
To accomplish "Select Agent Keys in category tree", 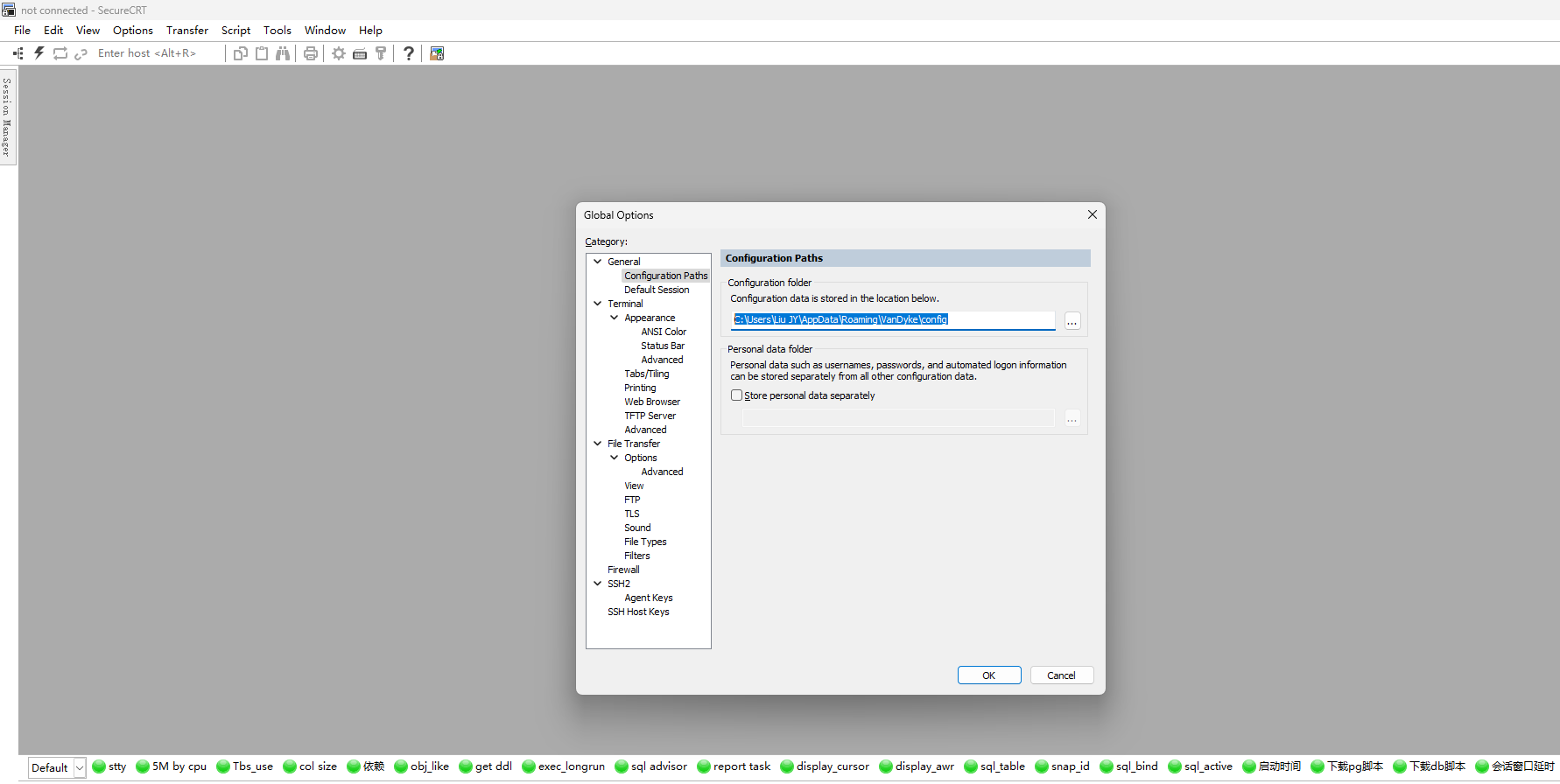I will pos(649,598).
